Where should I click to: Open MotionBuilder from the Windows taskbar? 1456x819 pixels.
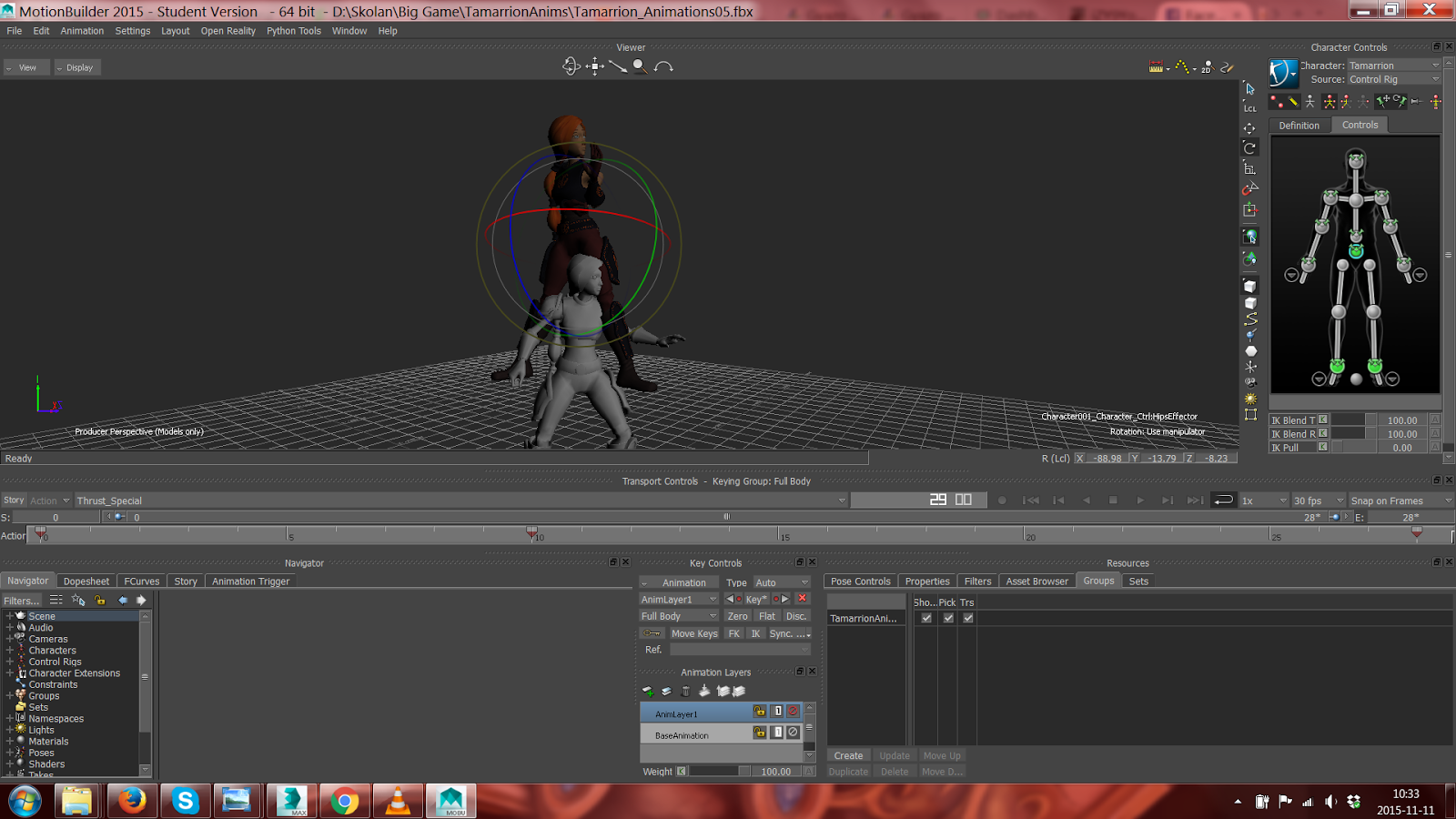tap(451, 801)
